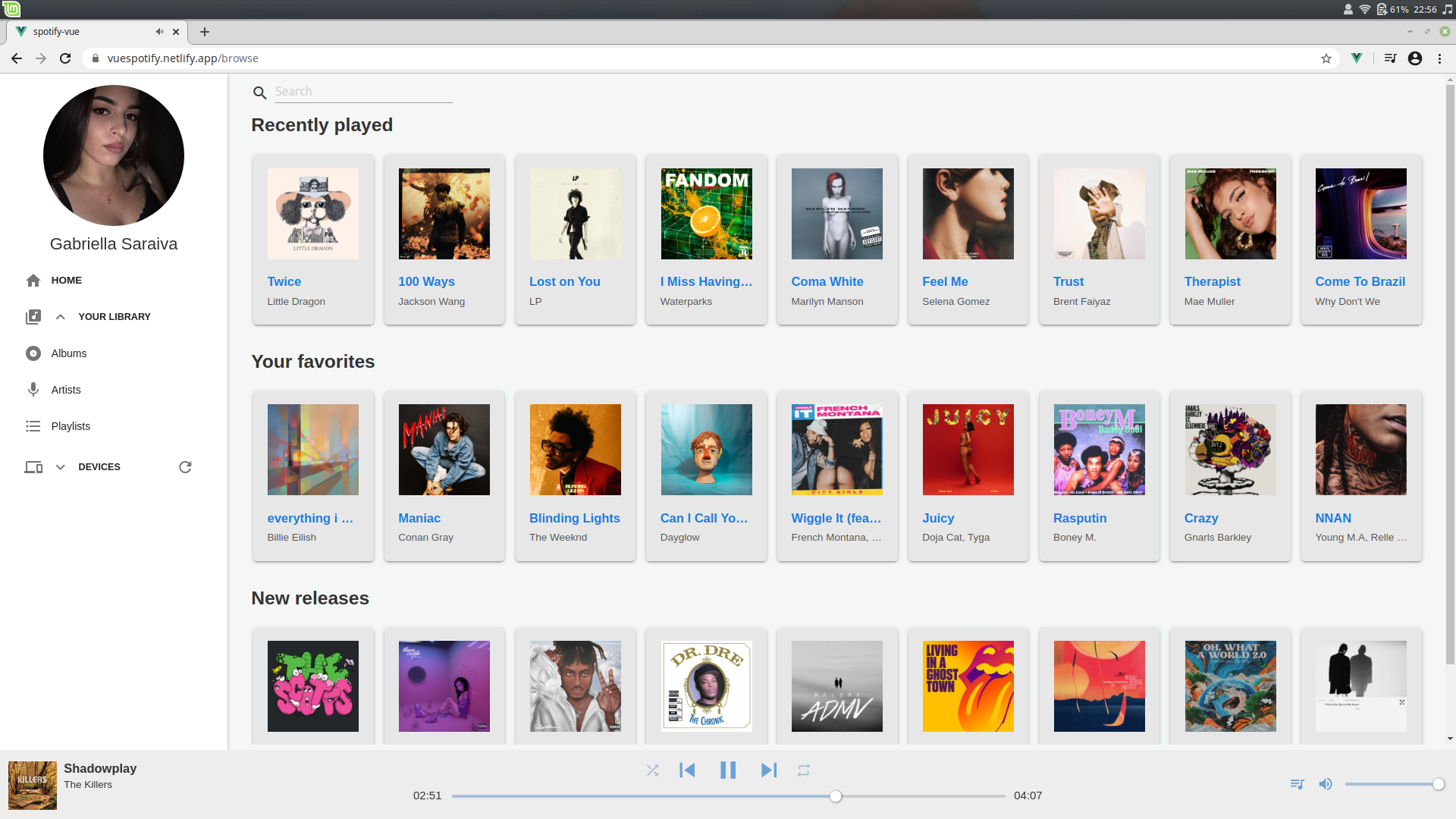Click the Living in a Ghost Town cover
Viewport: 1456px width, 819px height.
tap(968, 686)
